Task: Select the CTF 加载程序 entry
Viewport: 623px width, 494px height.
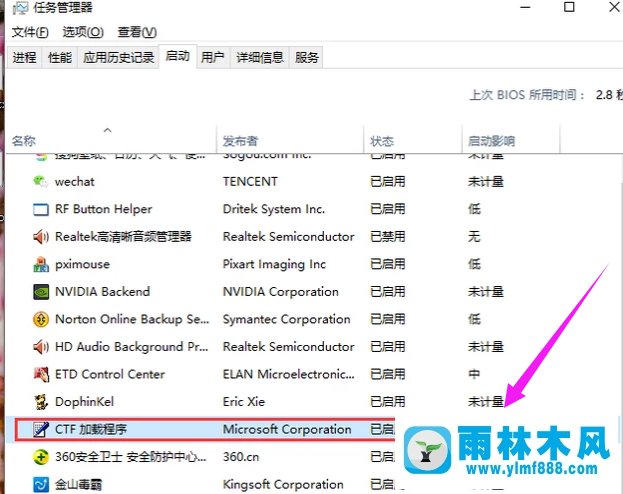Action: [91, 429]
